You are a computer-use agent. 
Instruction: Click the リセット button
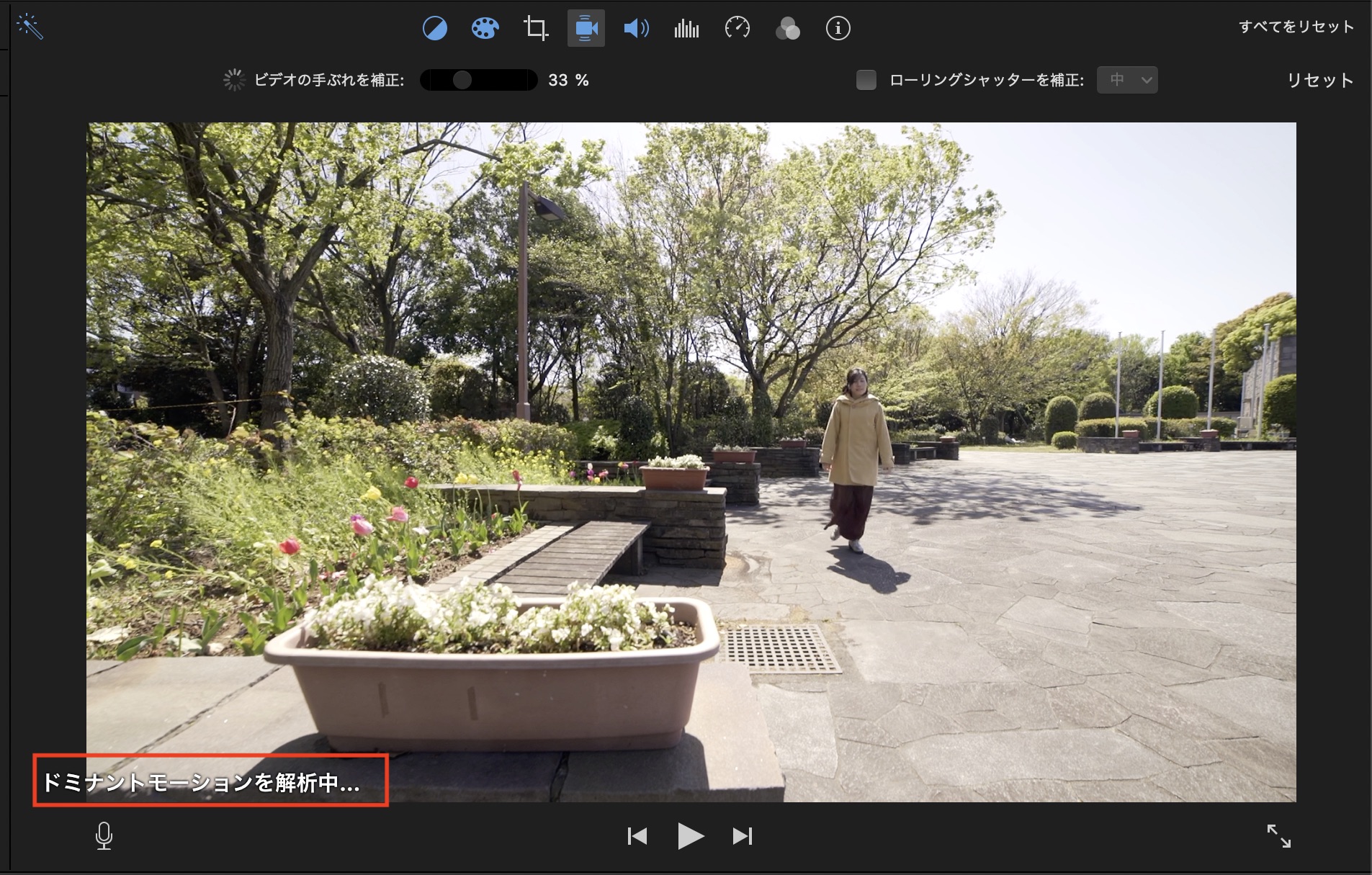(x=1319, y=80)
